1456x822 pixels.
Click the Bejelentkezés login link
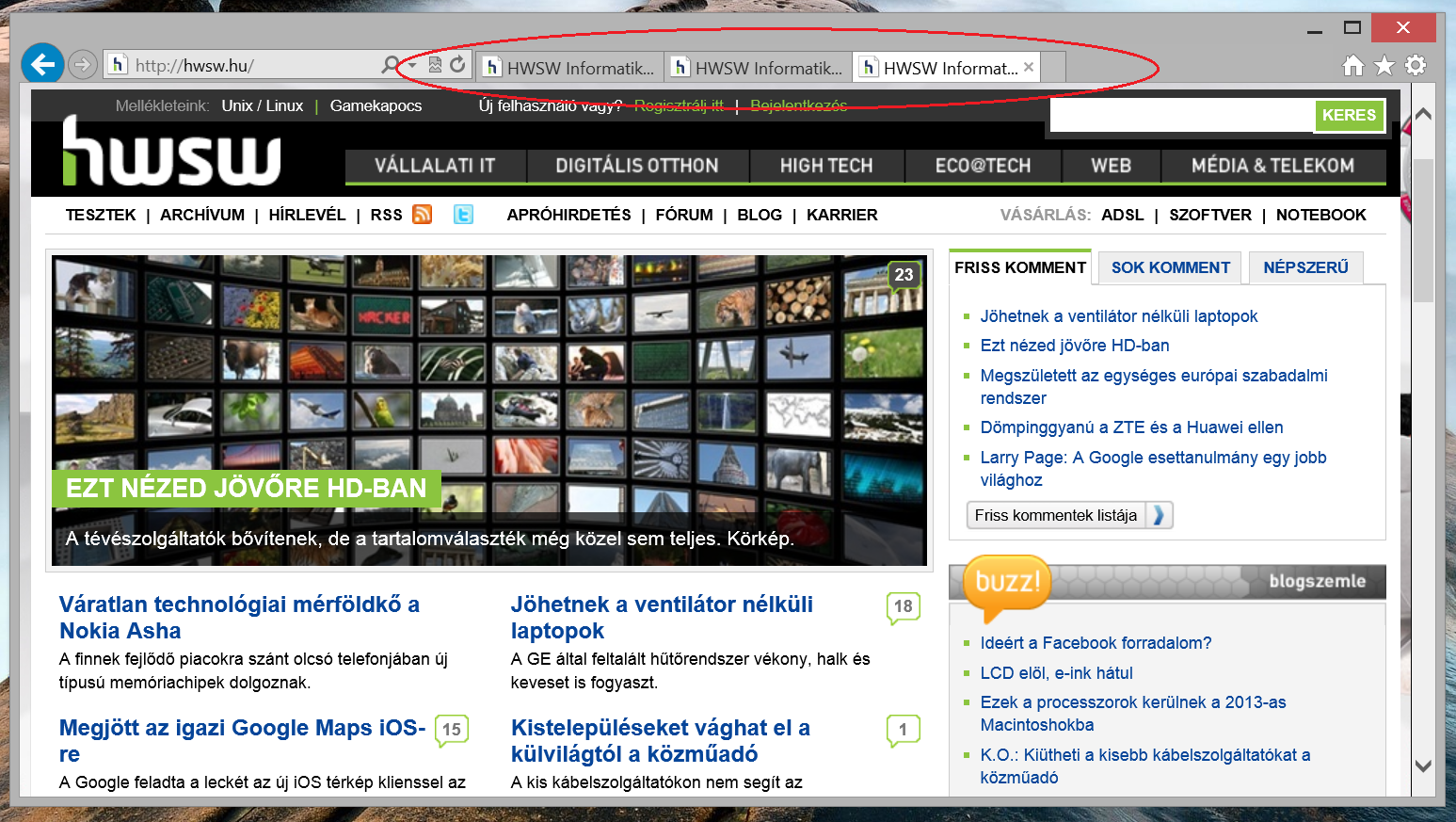click(x=798, y=105)
